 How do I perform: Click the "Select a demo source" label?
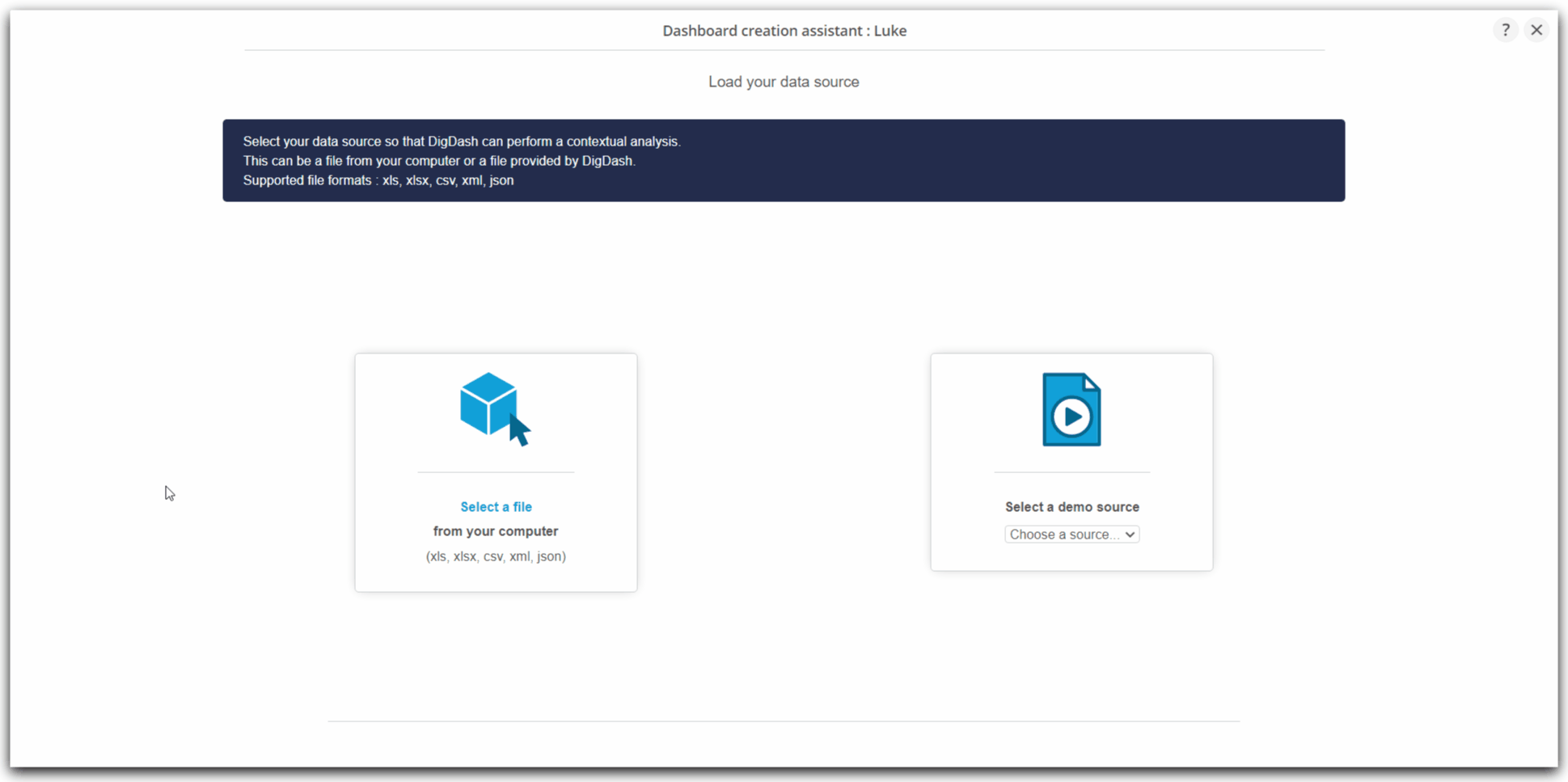click(1071, 507)
